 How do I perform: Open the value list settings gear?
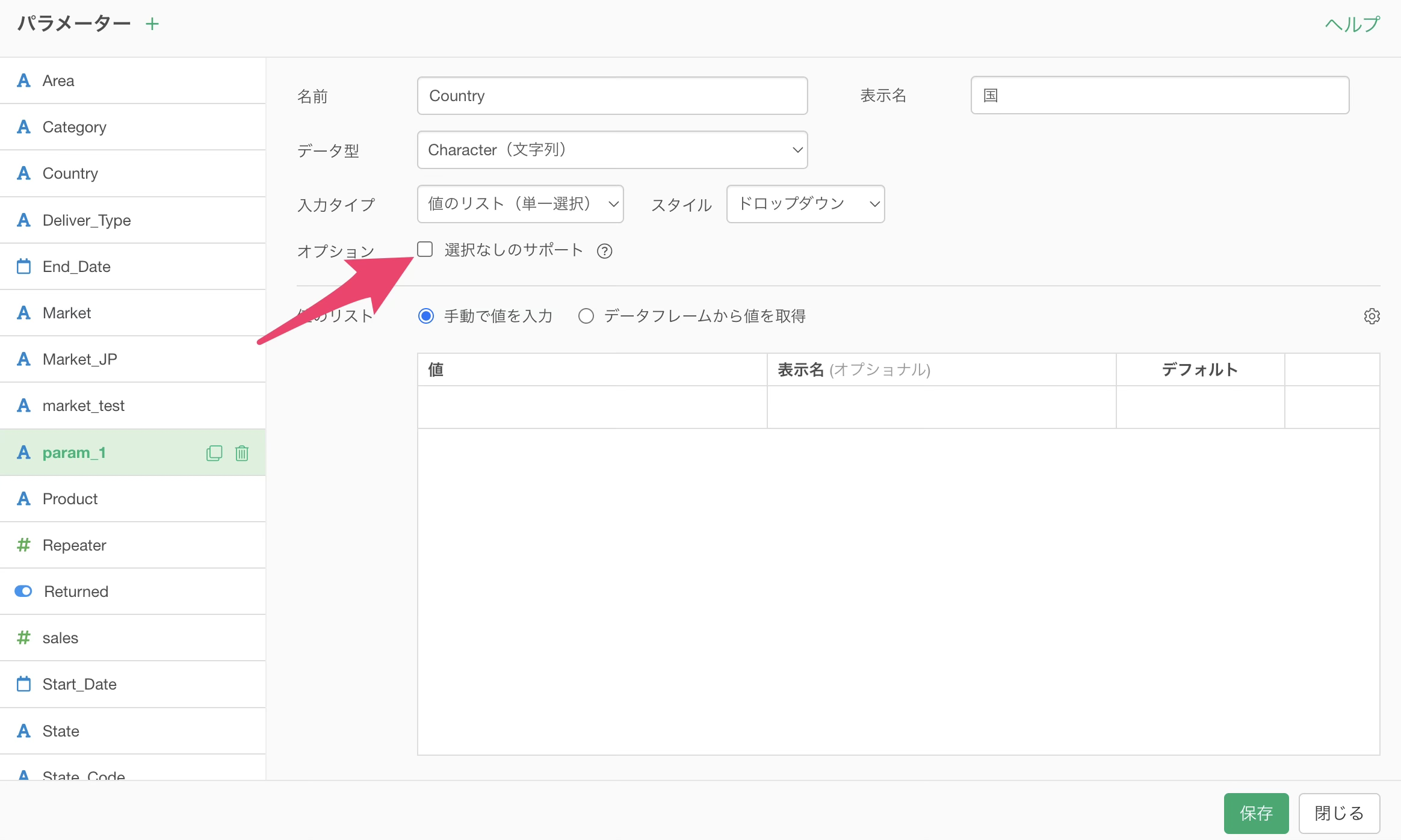(x=1372, y=317)
